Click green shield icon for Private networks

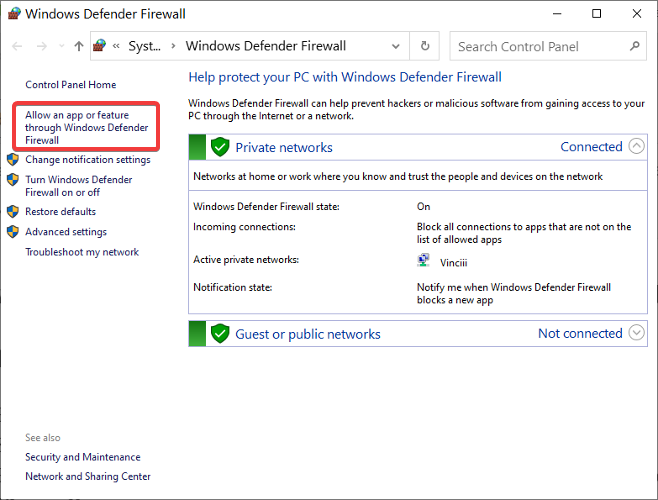220,147
